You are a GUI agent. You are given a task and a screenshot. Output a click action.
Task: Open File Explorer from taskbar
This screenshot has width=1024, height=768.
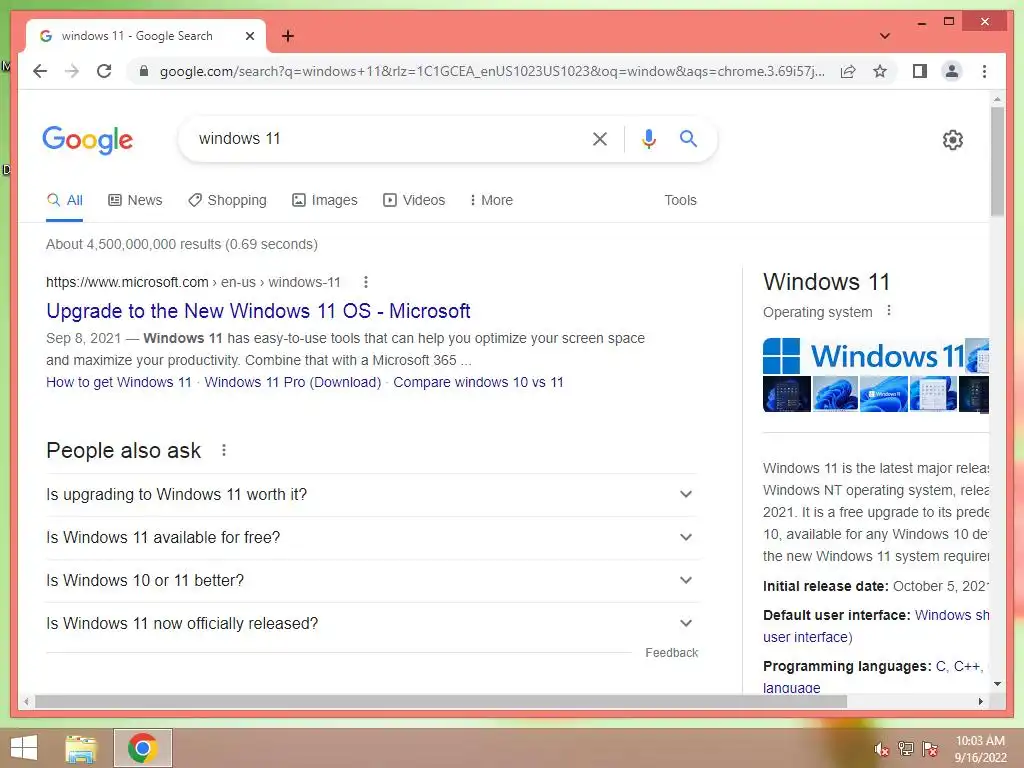(x=81, y=748)
